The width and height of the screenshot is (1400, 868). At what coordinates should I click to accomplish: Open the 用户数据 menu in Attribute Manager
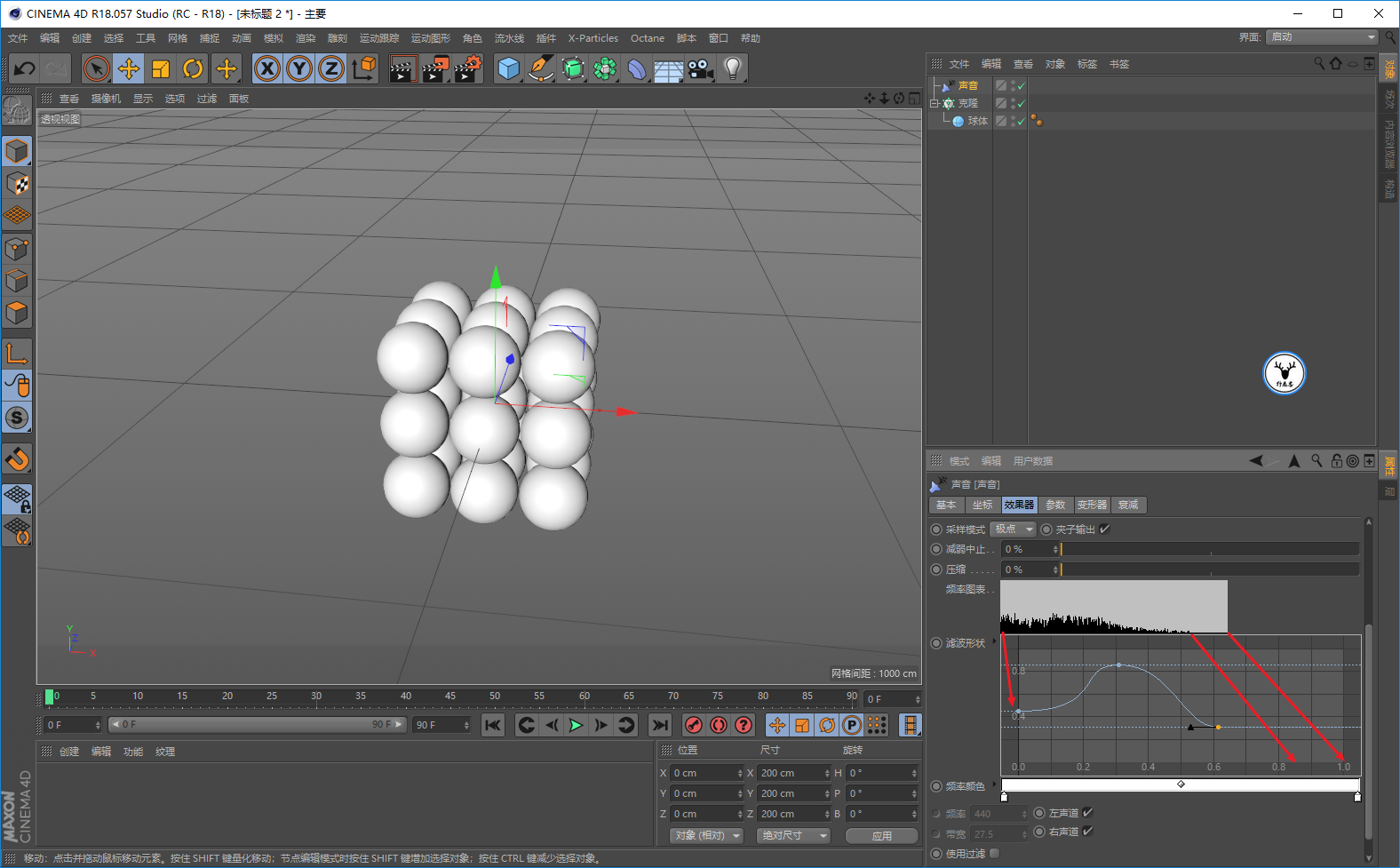(x=1033, y=461)
